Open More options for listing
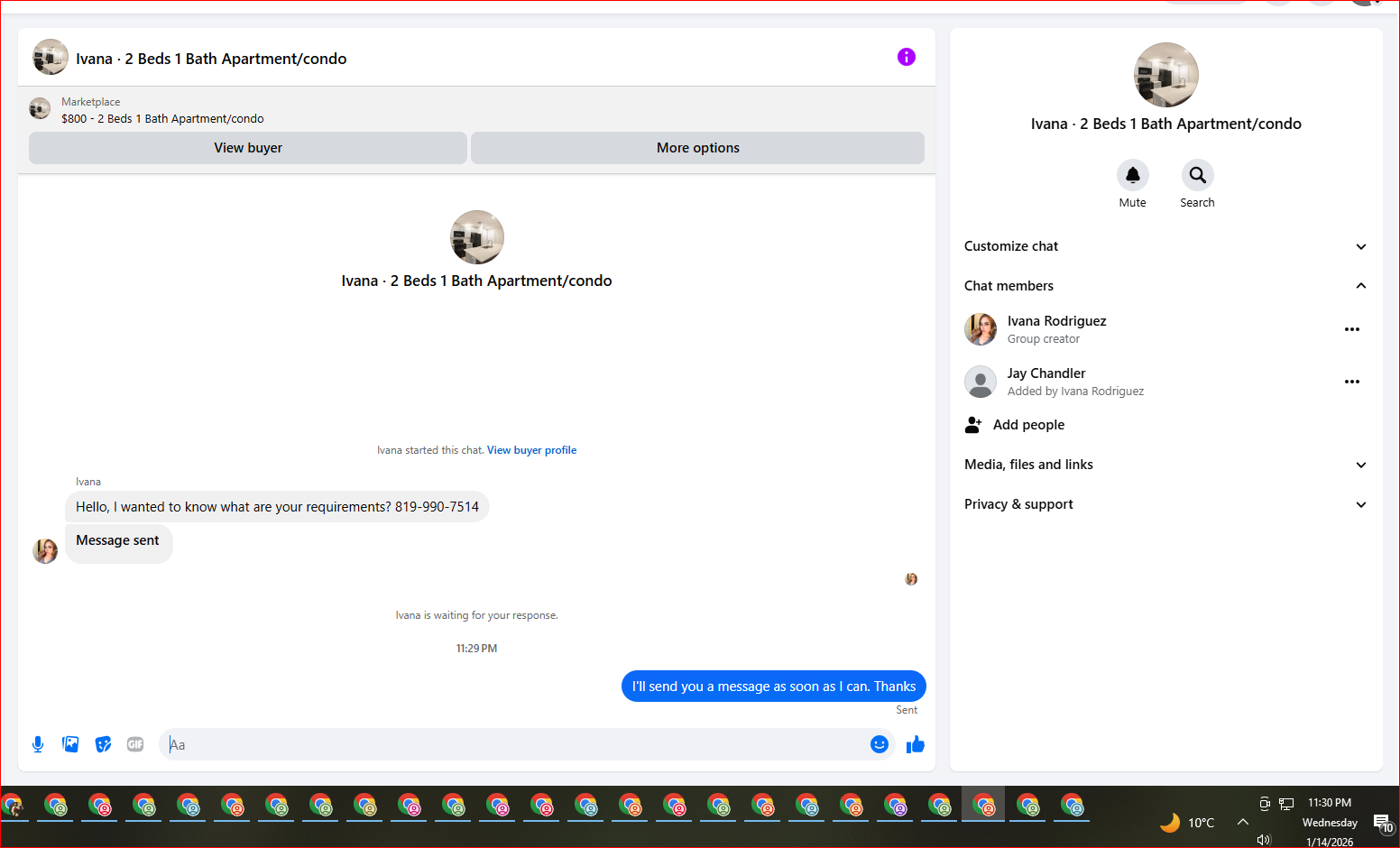 click(697, 148)
